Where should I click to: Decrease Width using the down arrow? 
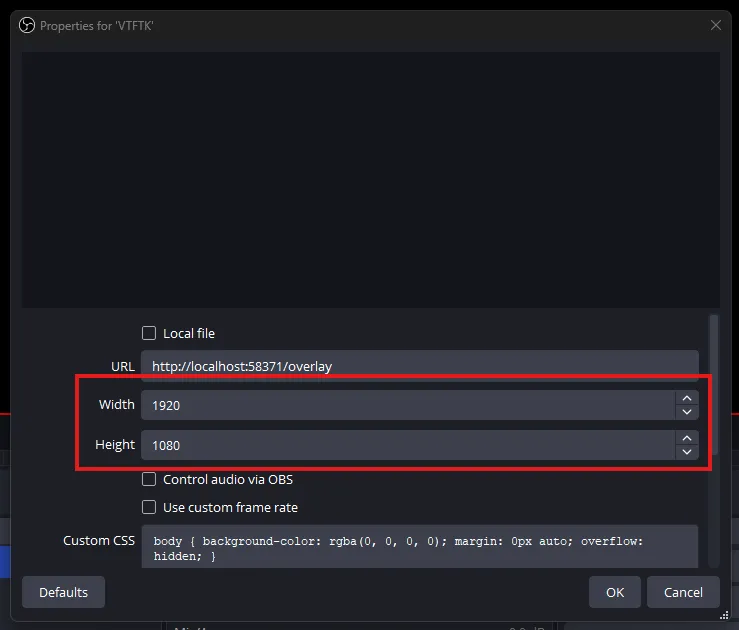tap(686, 412)
